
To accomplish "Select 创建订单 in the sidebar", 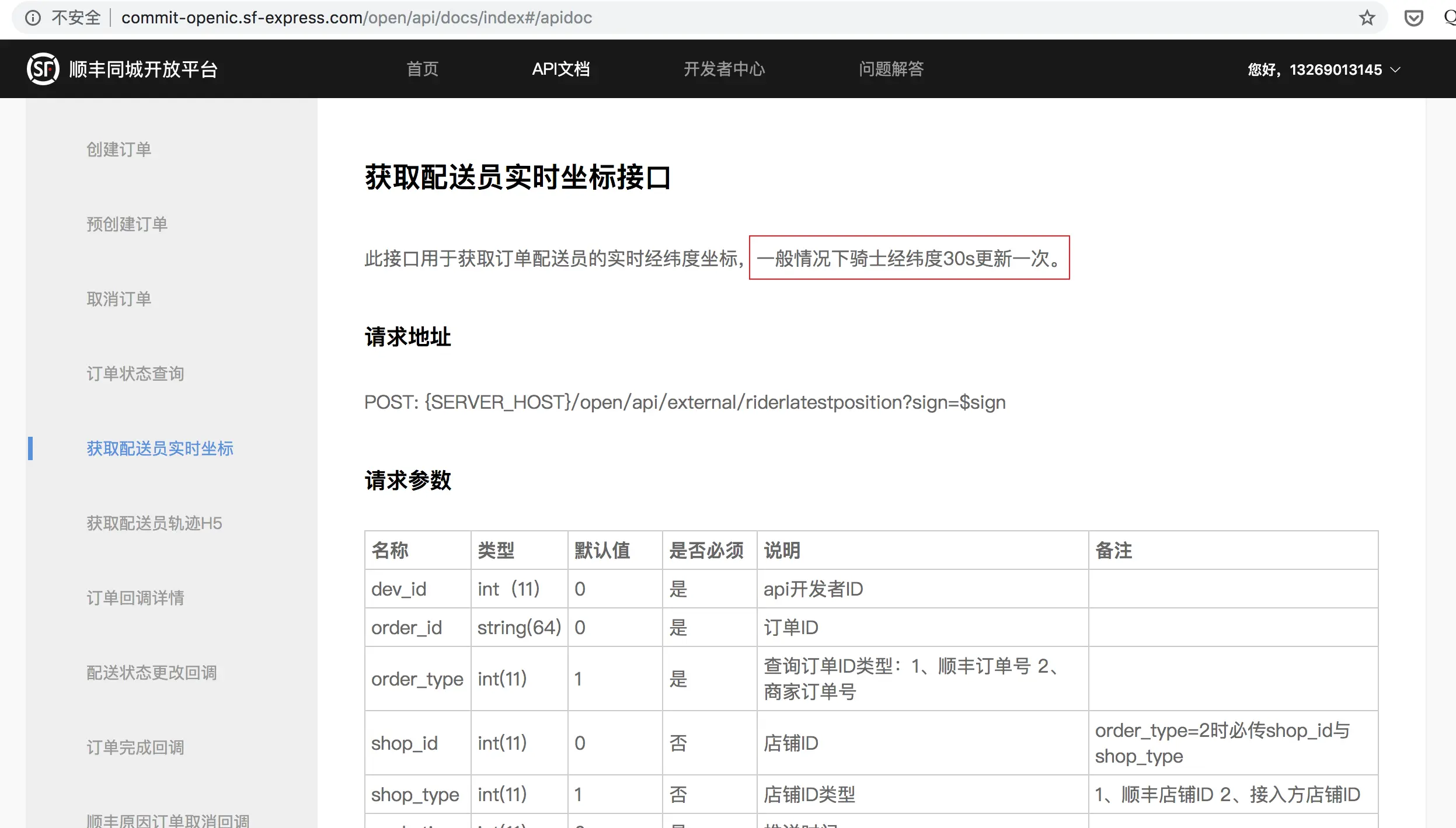I will (x=119, y=149).
